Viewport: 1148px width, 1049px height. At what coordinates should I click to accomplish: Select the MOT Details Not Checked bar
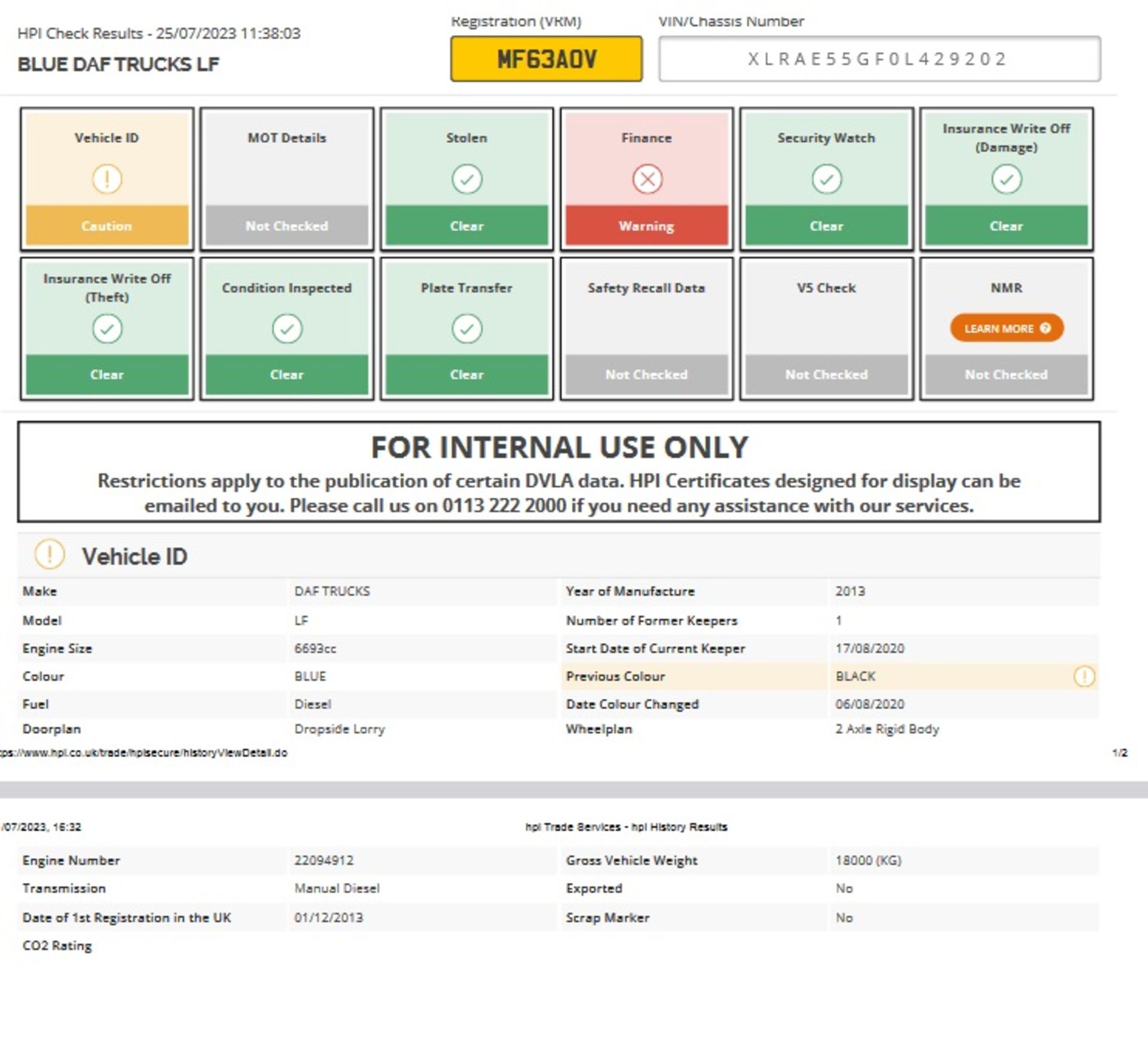coord(287,225)
